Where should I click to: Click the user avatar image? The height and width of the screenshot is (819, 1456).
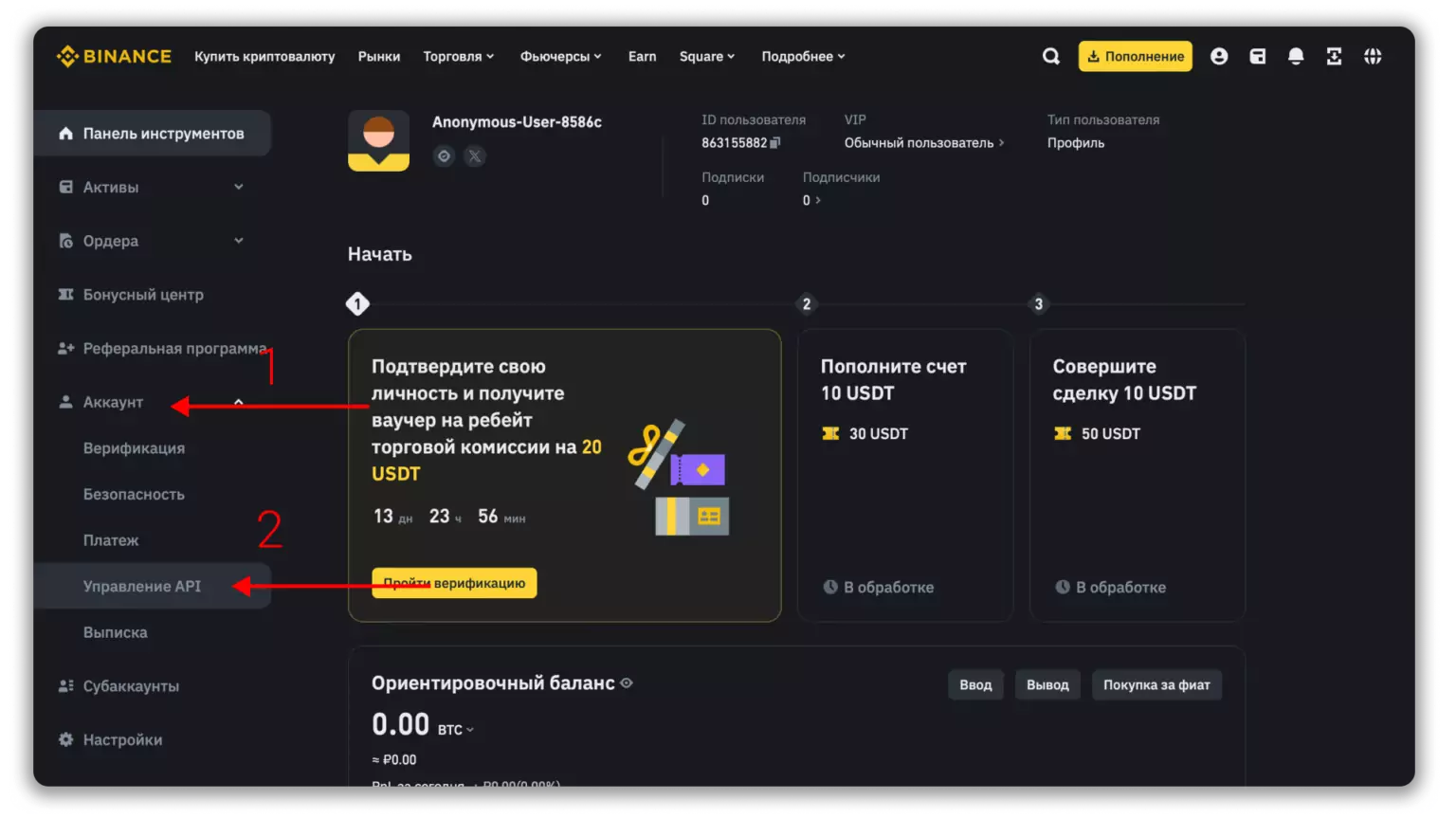pos(378,140)
